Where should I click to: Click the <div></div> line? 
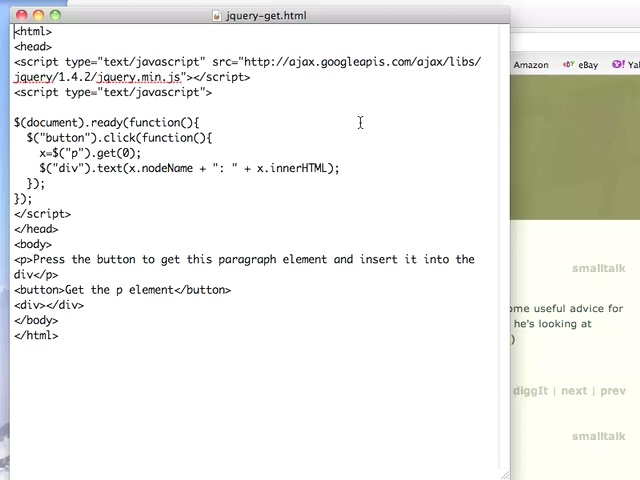[x=49, y=305]
